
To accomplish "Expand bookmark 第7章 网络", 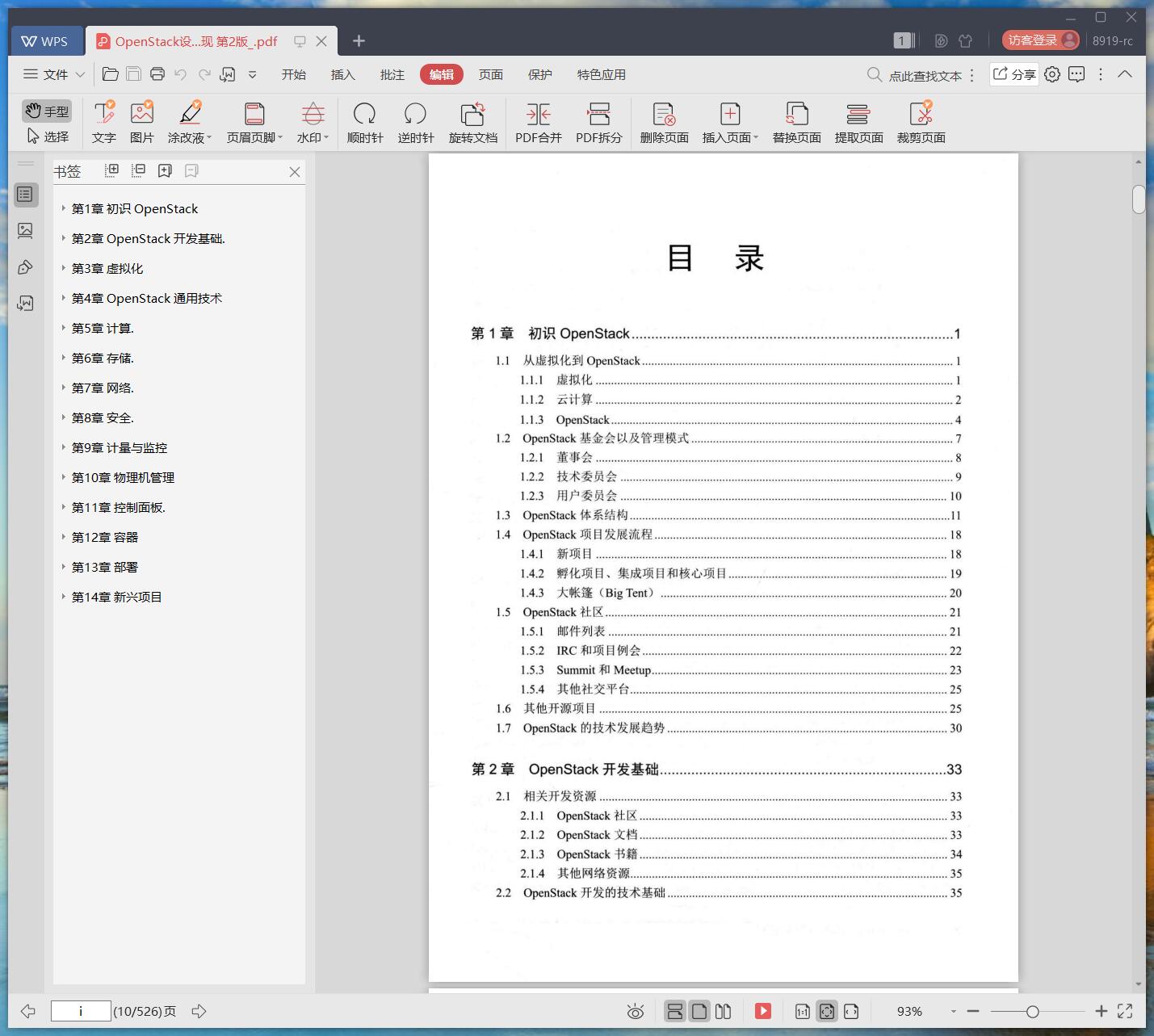I will point(63,388).
